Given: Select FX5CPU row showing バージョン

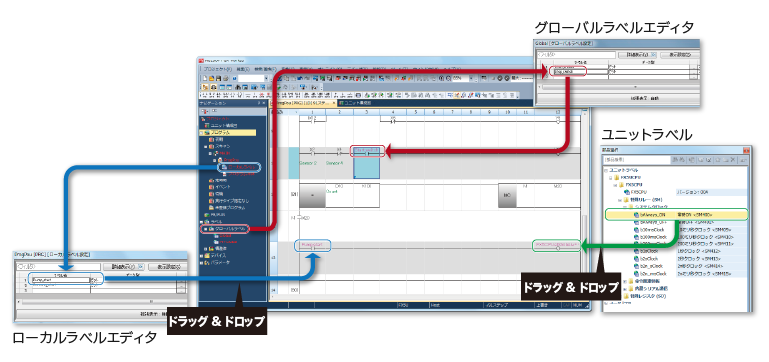Looking at the screenshot, I should tap(685, 192).
